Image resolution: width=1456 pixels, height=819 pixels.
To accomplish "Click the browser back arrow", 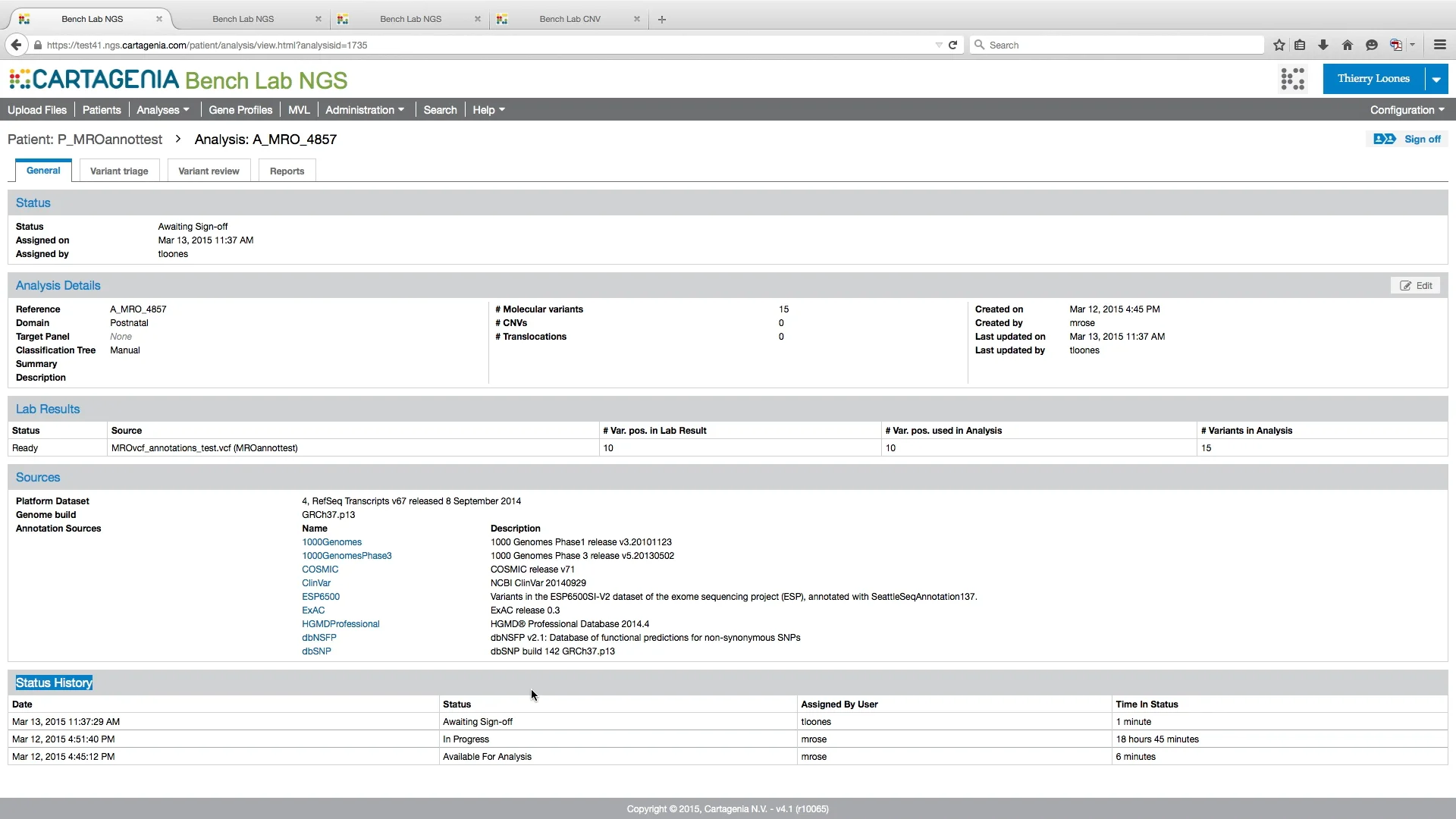I will pyautogui.click(x=16, y=45).
